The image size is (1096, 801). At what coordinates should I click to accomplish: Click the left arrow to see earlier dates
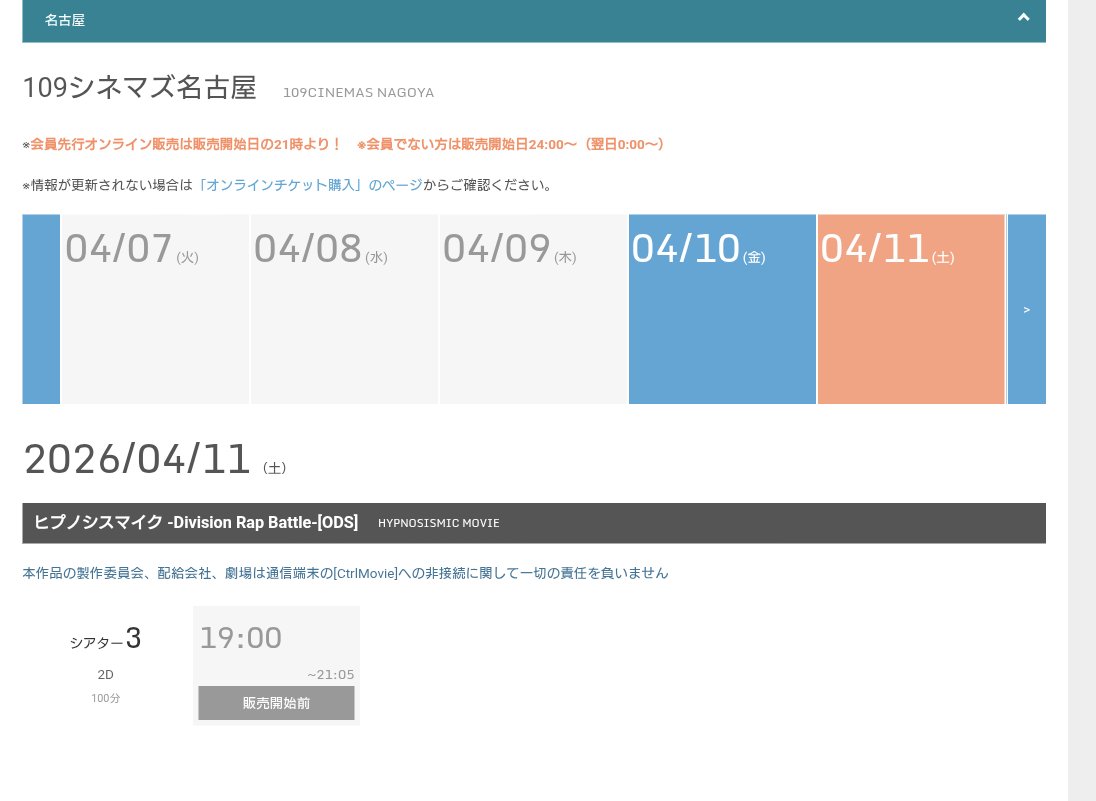(41, 309)
